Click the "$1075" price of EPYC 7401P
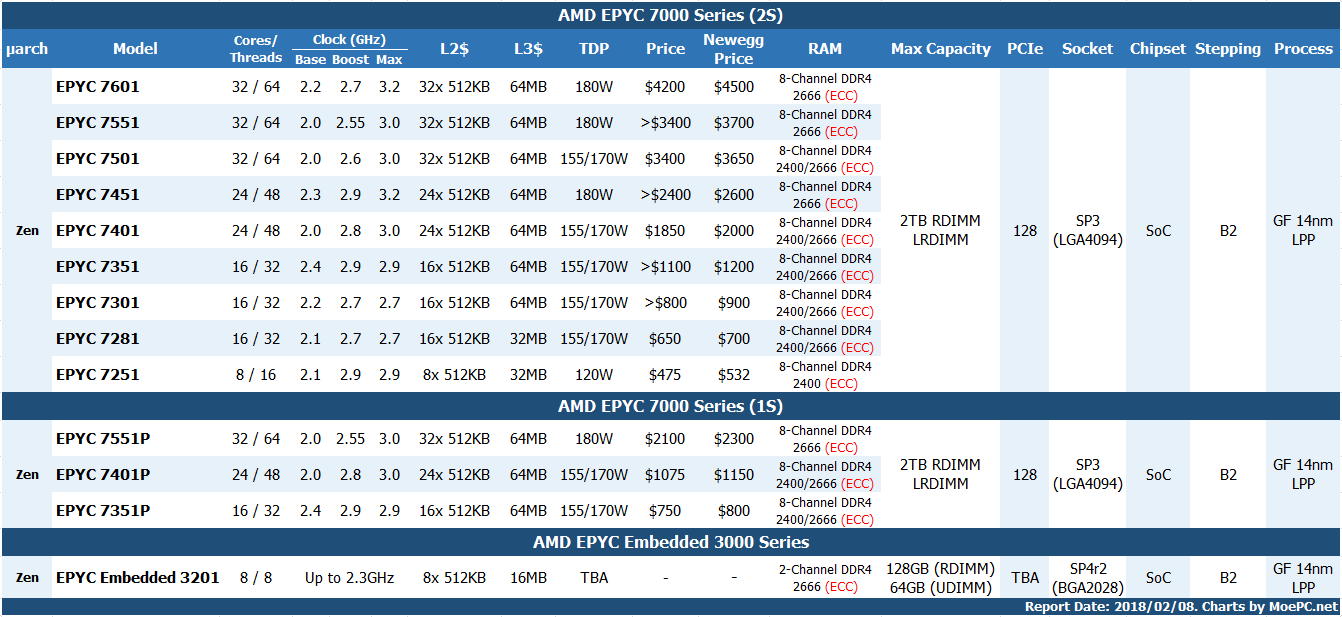This screenshot has width=1342, height=617. tap(665, 475)
